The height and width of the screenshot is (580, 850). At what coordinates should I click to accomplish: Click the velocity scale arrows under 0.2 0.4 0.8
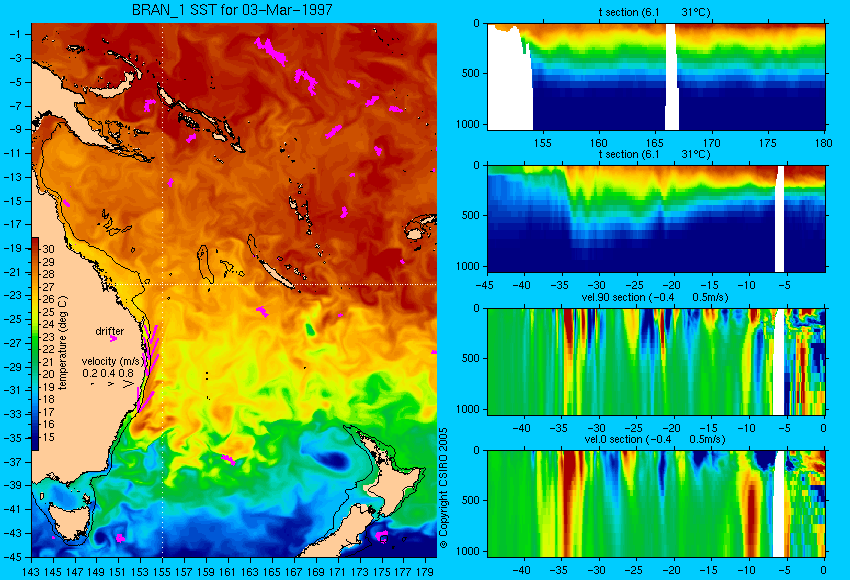[113, 384]
